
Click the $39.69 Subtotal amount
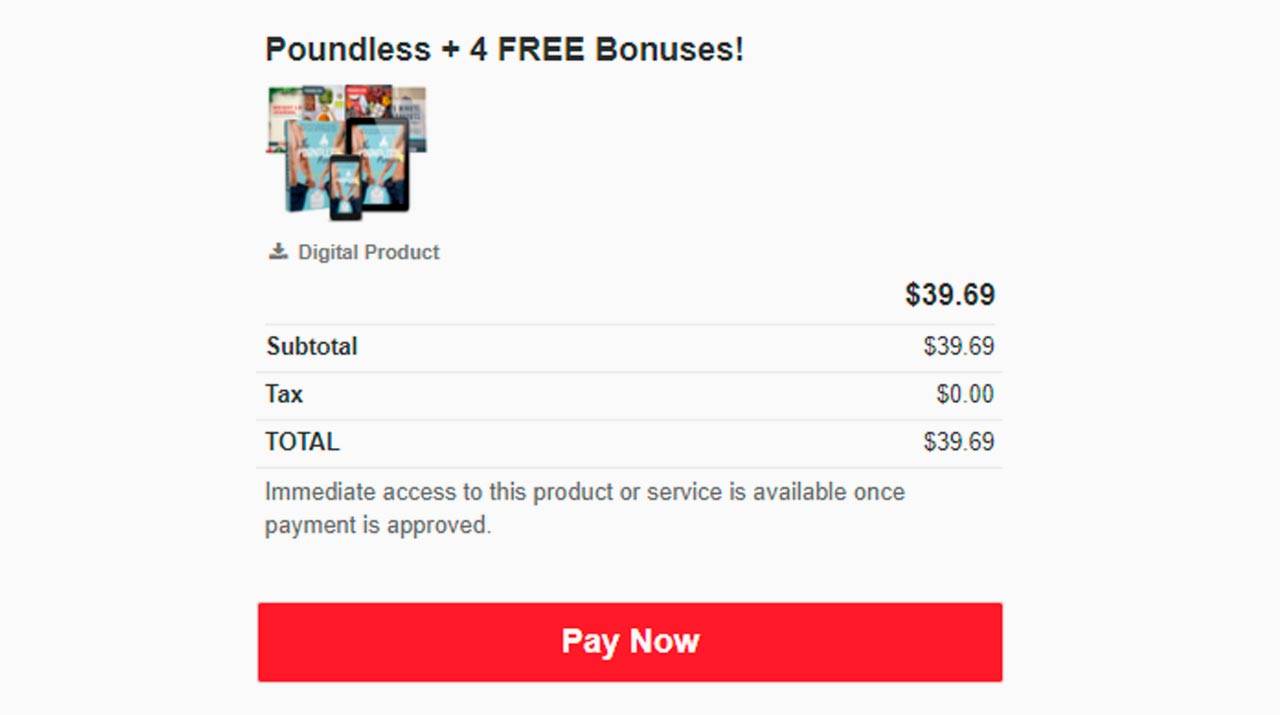958,347
